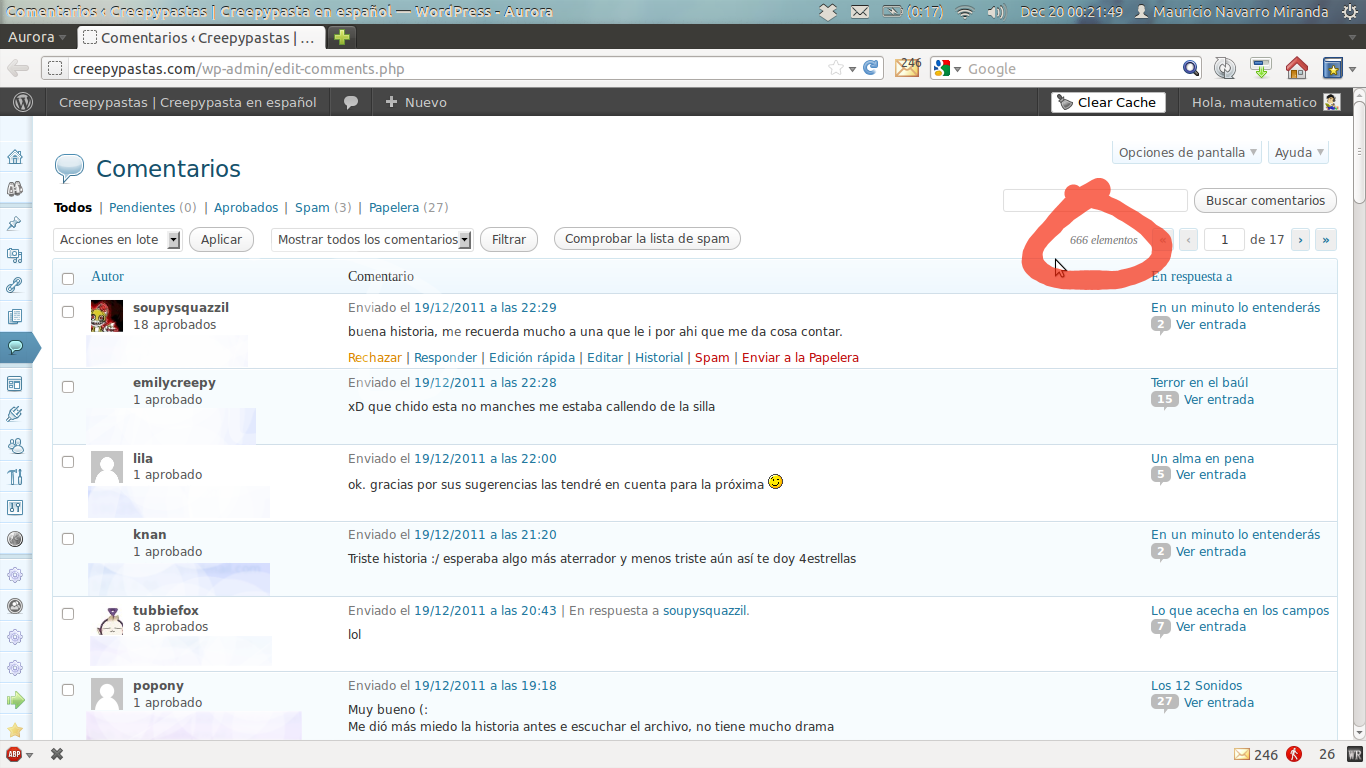This screenshot has width=1366, height=768.
Task: Reload the page with the refresh icon
Action: 871,68
